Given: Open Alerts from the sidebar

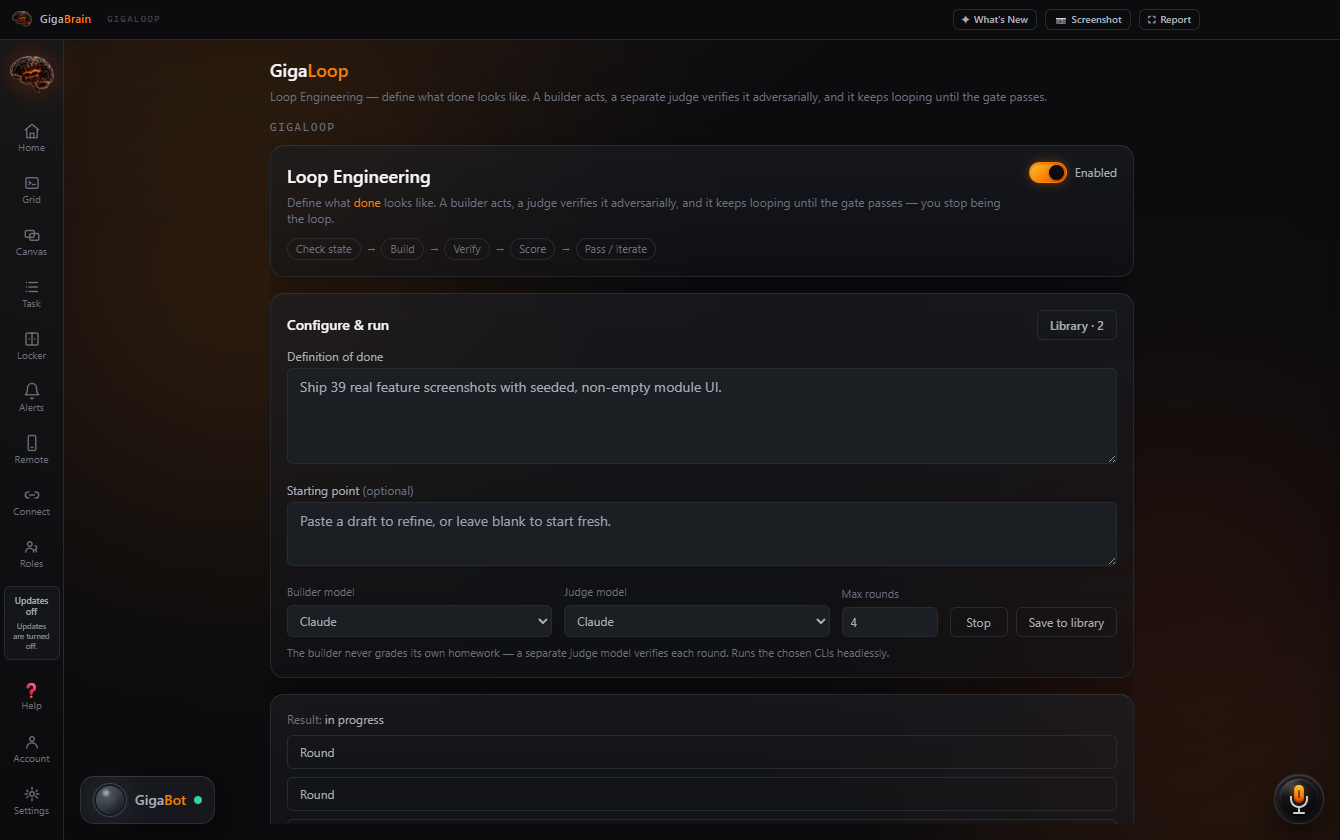Looking at the screenshot, I should point(31,398).
